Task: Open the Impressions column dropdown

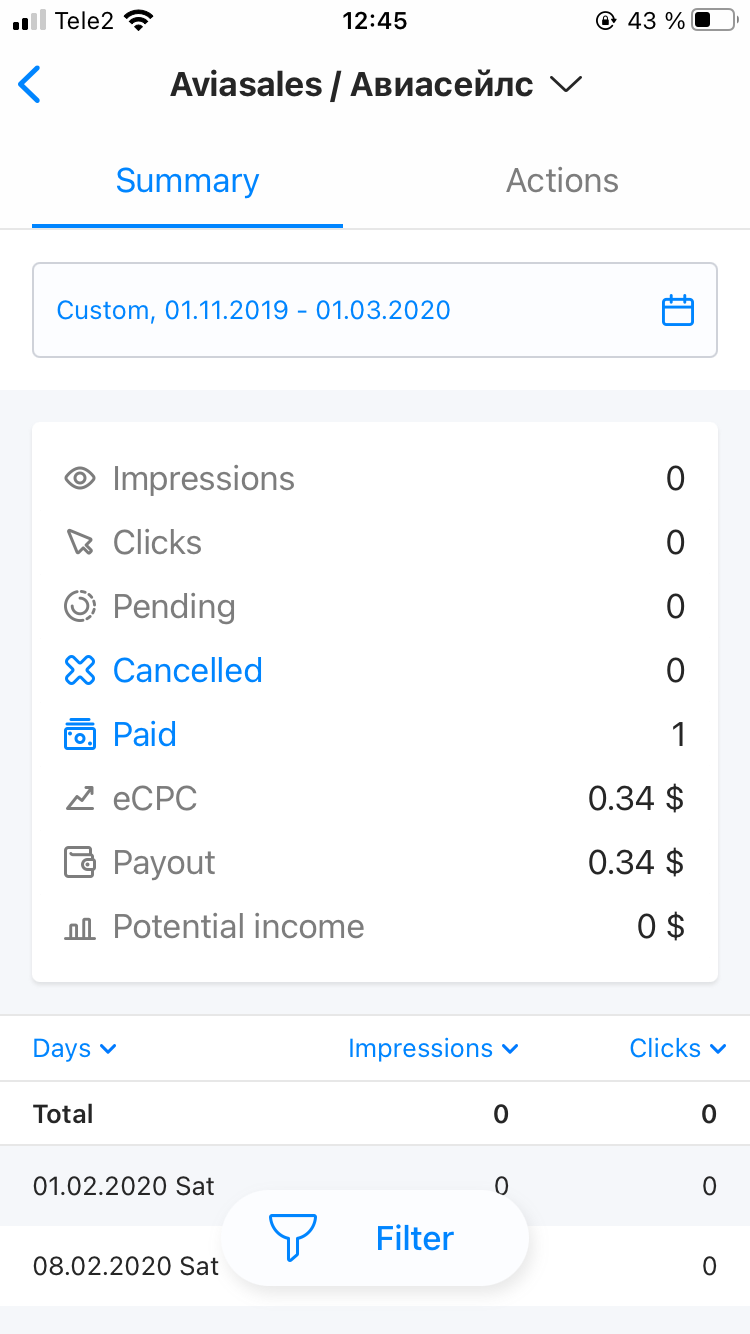Action: click(x=433, y=1048)
